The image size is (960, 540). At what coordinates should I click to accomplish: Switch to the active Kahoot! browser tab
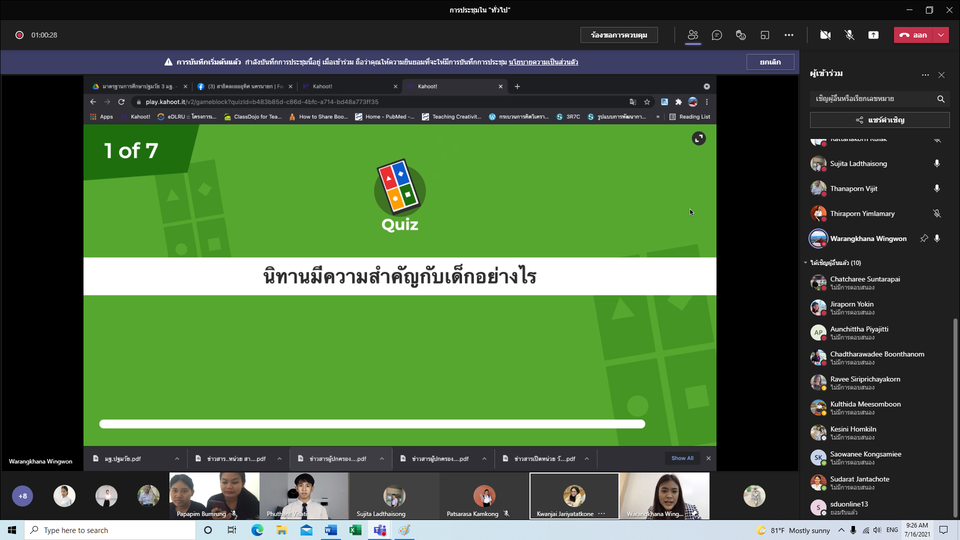click(x=453, y=86)
